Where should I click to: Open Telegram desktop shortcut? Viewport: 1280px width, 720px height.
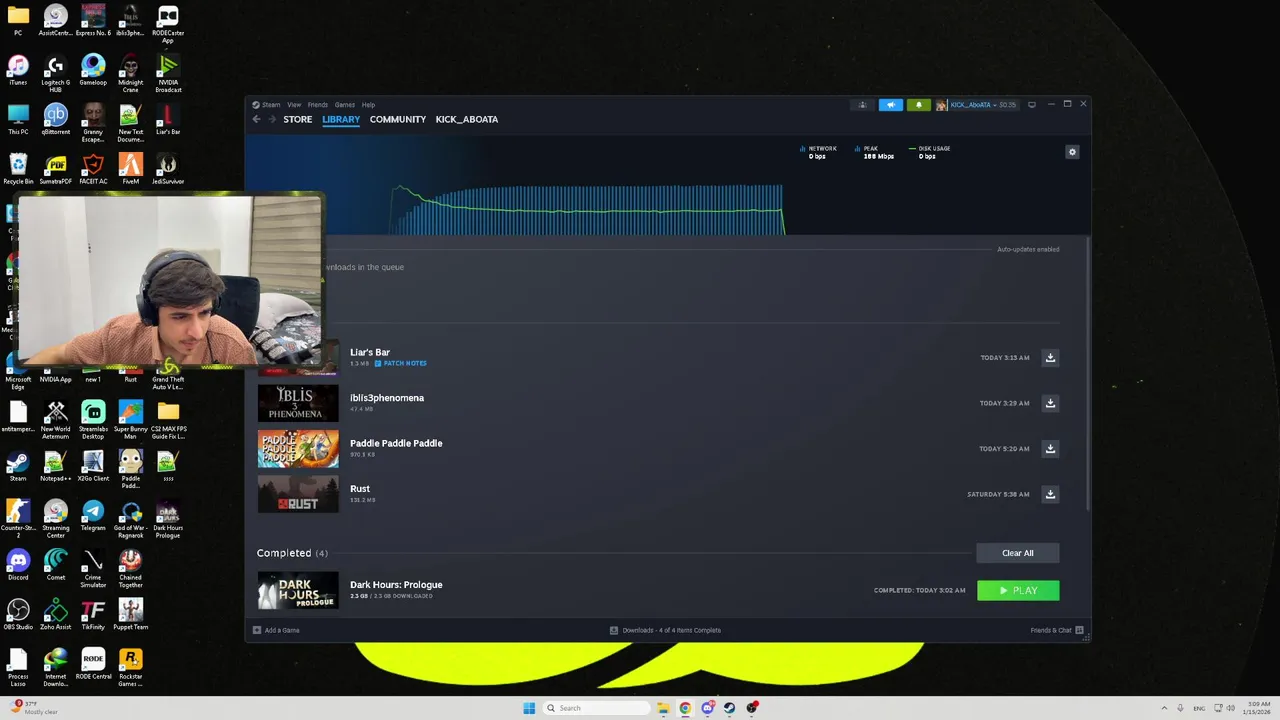pos(93,516)
